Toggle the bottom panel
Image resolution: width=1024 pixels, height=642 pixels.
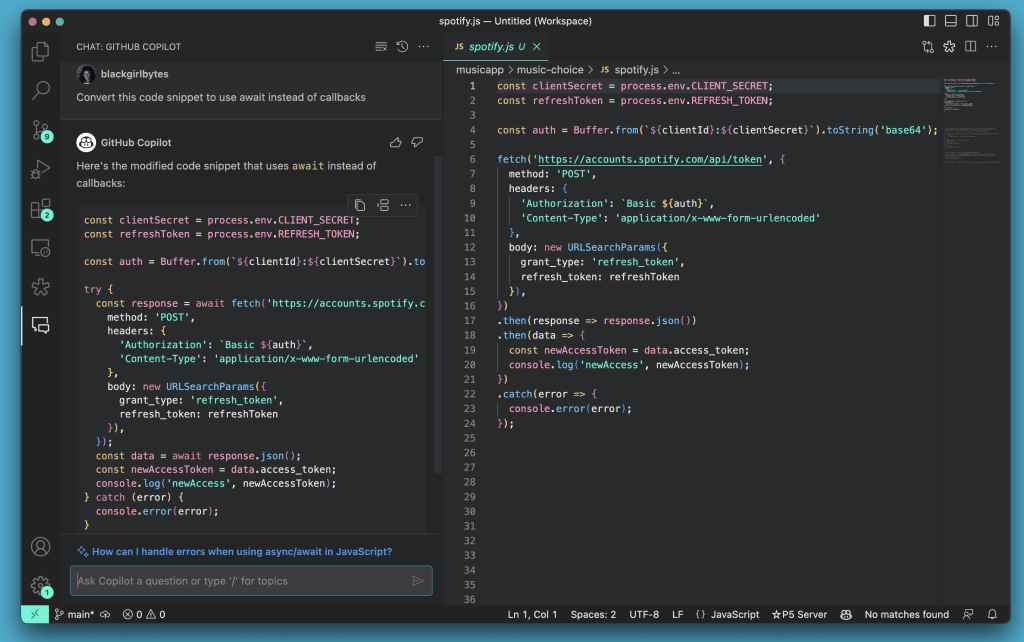(951, 21)
